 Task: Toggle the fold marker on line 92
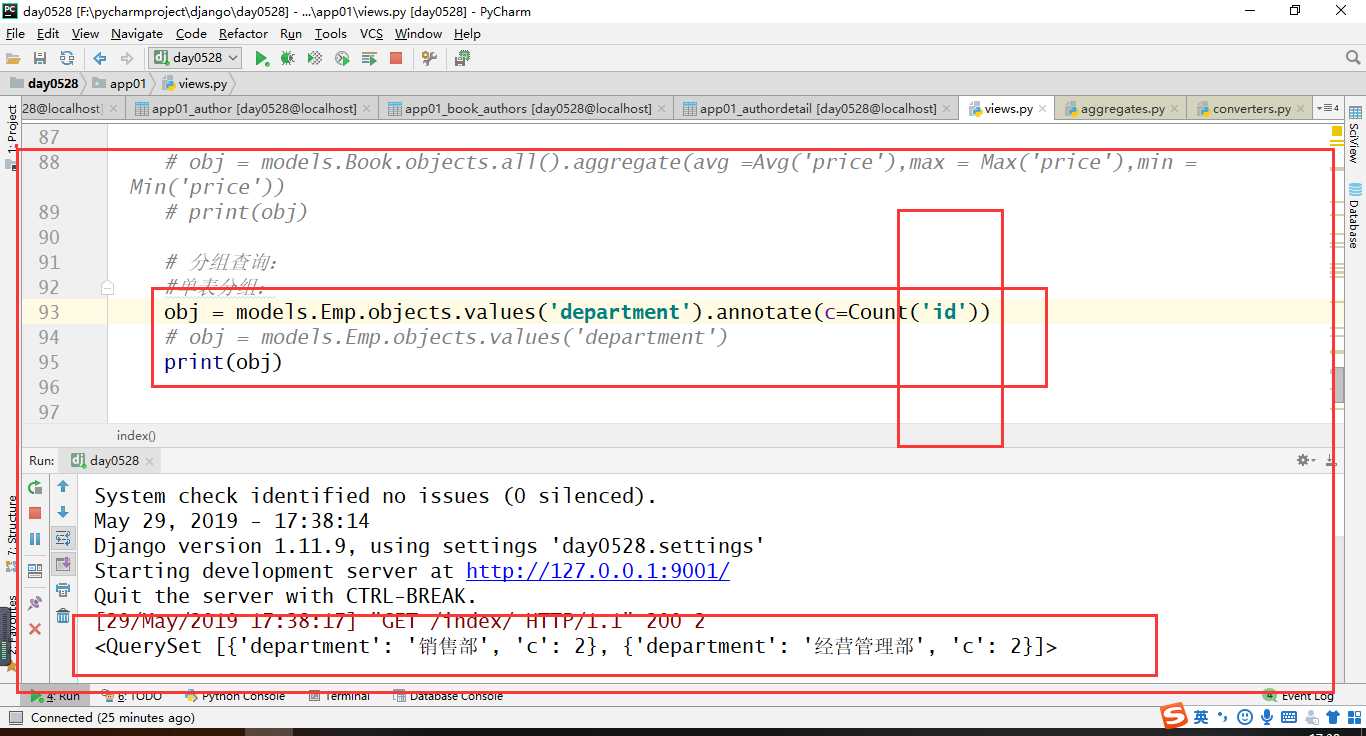click(107, 287)
